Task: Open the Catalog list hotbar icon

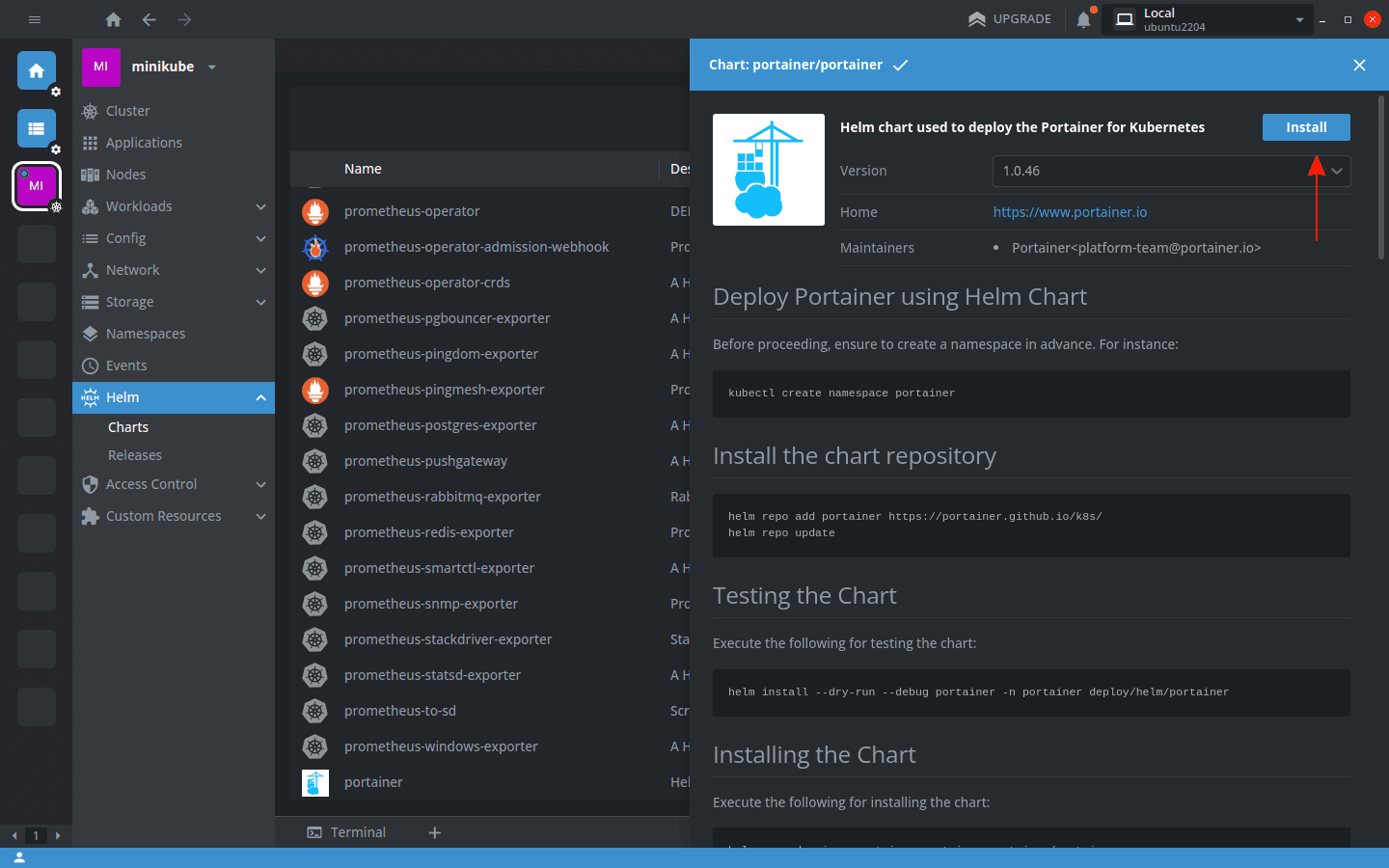Action: coord(37,128)
